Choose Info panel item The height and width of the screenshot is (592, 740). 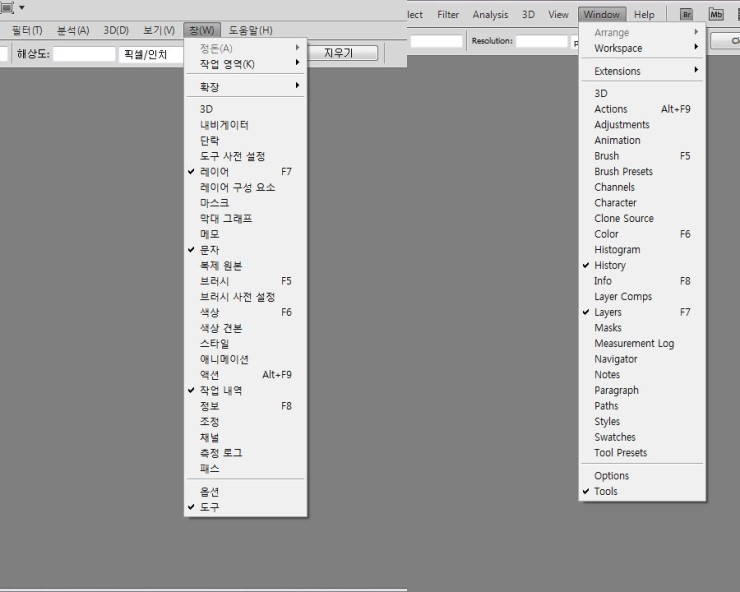(642, 281)
